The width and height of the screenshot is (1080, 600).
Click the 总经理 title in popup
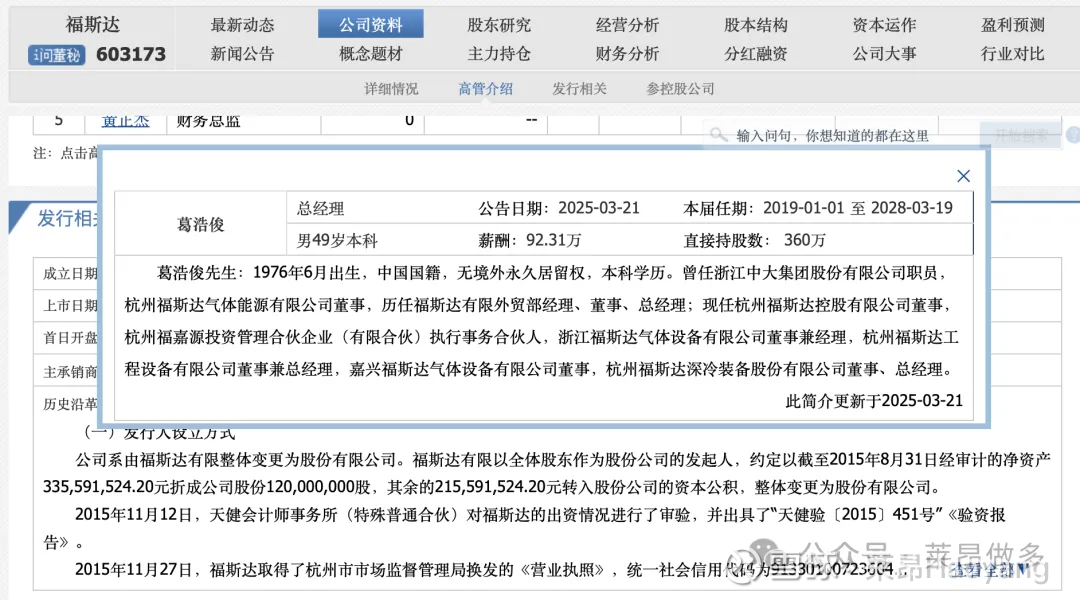tap(320, 209)
